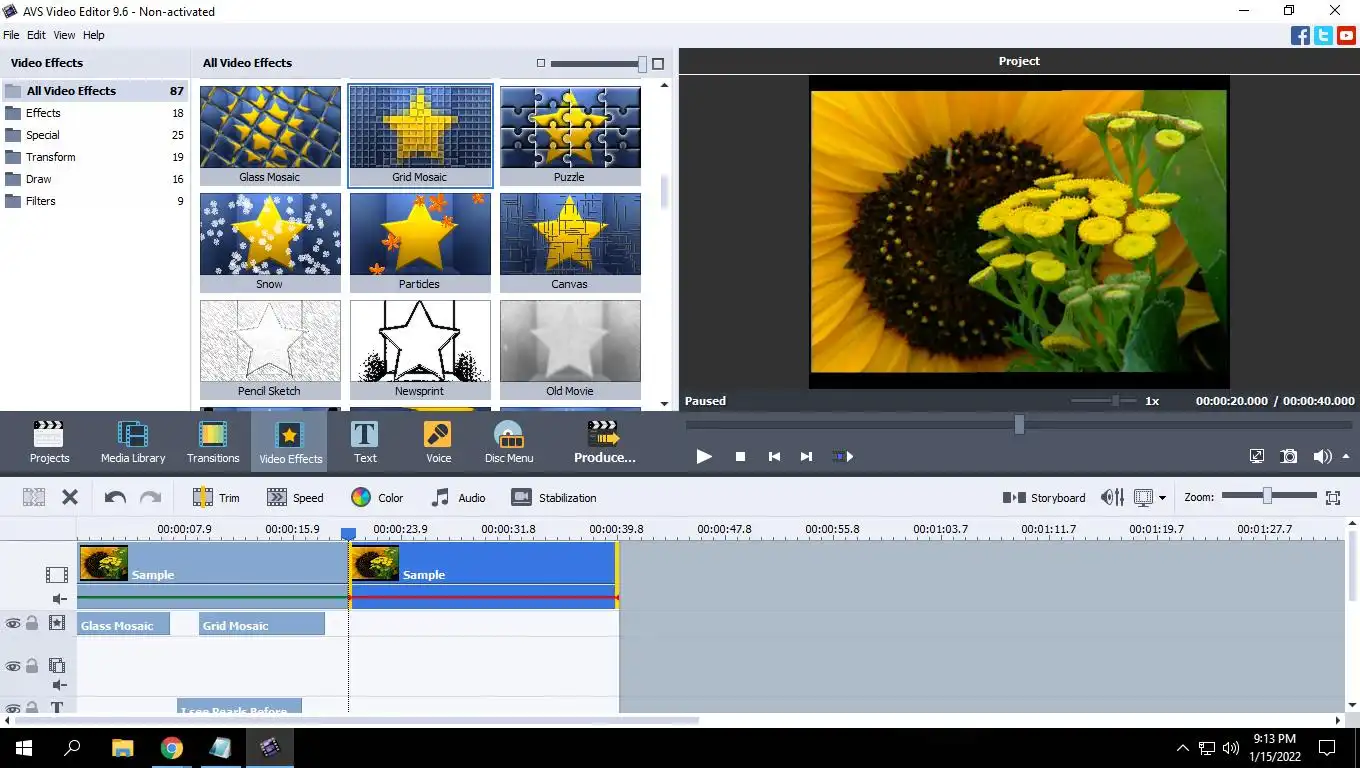Open the audio mixer icon
1360x768 pixels.
pos(1112,497)
